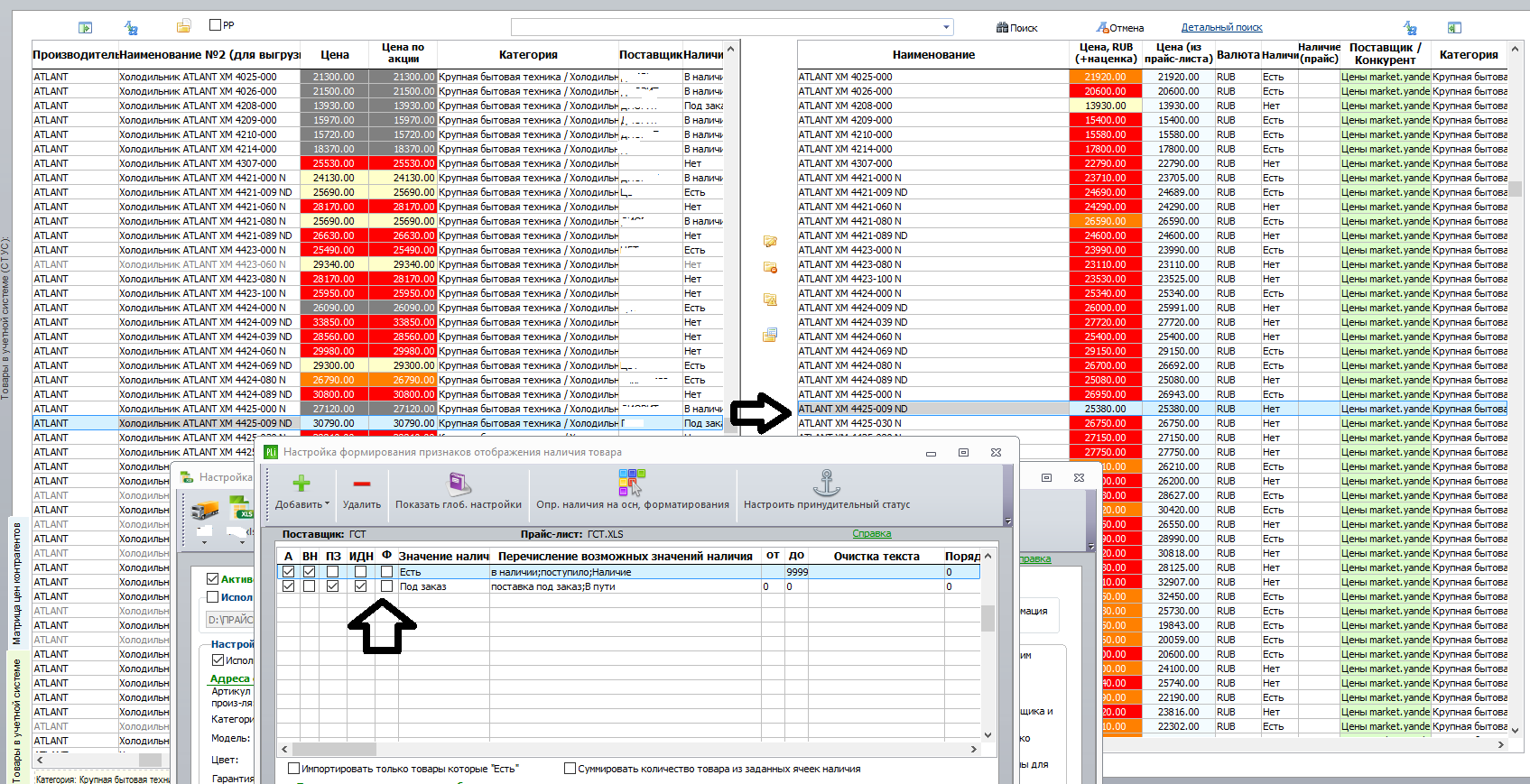Enable Суммировать количество товара checkbox
The image size is (1530, 784).
(570, 769)
